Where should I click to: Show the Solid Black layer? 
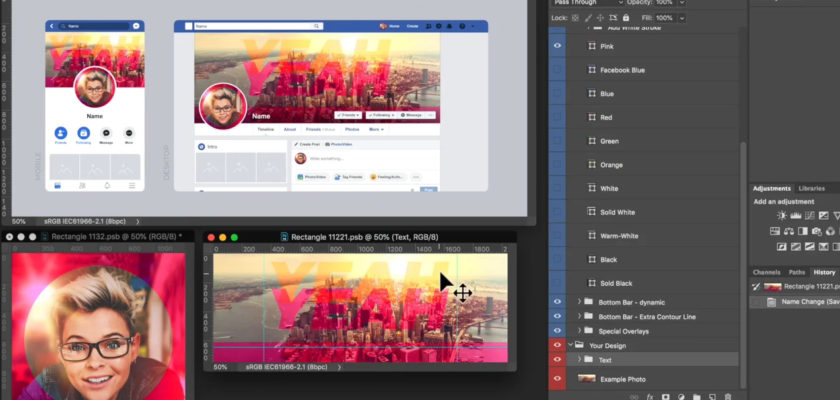(557, 283)
